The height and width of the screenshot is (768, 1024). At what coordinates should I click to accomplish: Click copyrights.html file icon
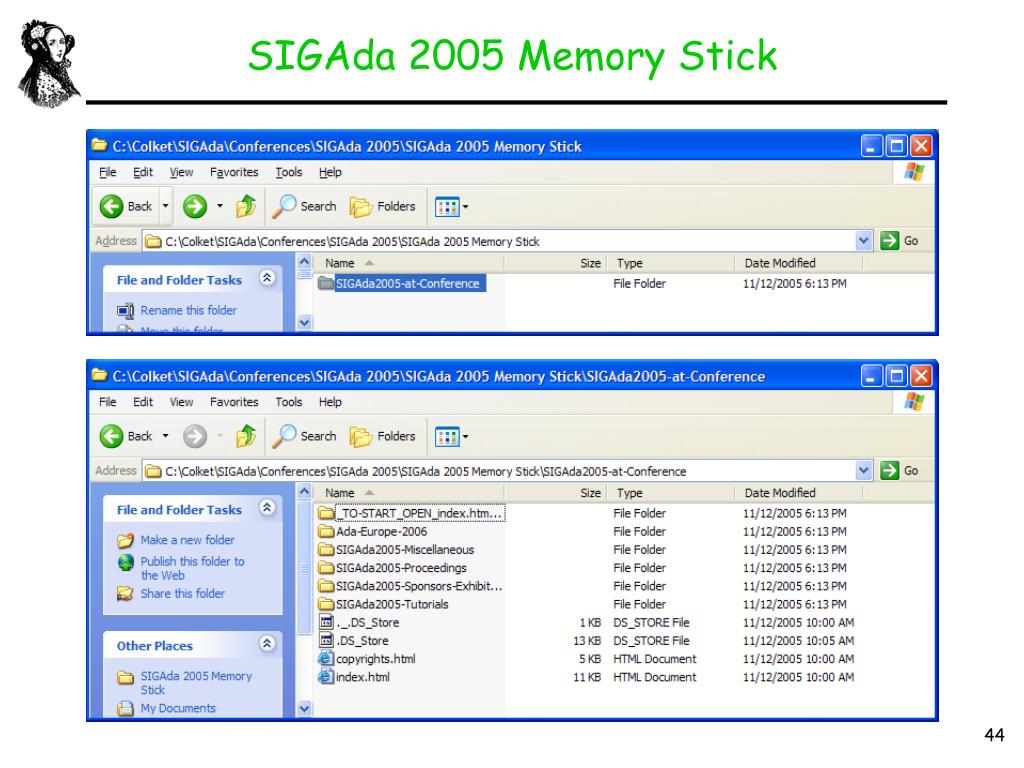click(326, 659)
